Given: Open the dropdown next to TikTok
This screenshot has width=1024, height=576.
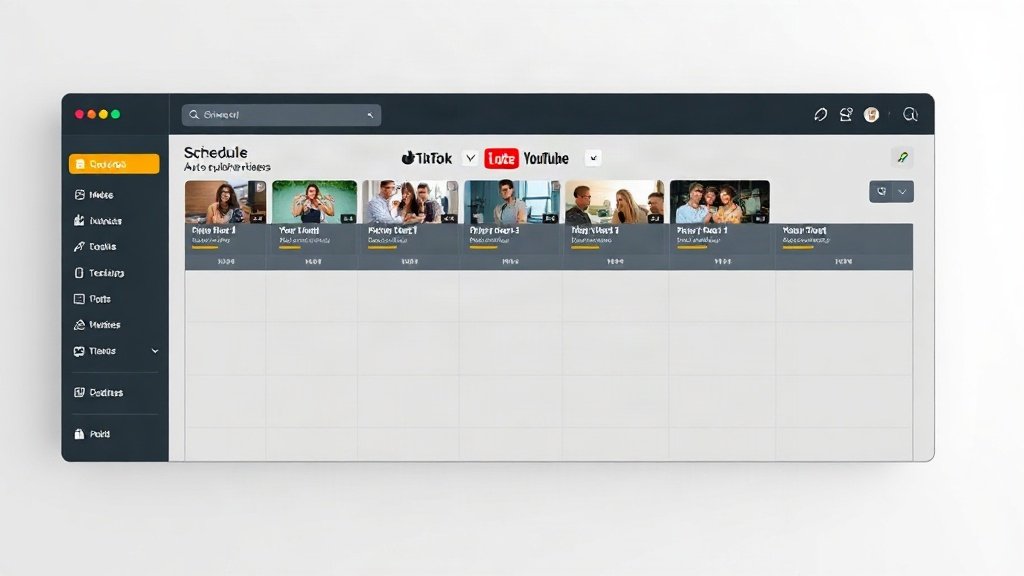Looking at the screenshot, I should (470, 158).
